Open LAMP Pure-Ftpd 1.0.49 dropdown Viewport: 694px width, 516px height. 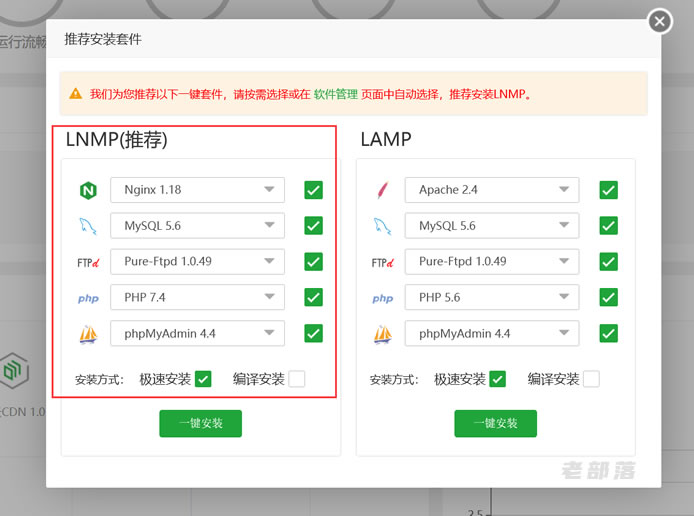[x=492, y=262]
